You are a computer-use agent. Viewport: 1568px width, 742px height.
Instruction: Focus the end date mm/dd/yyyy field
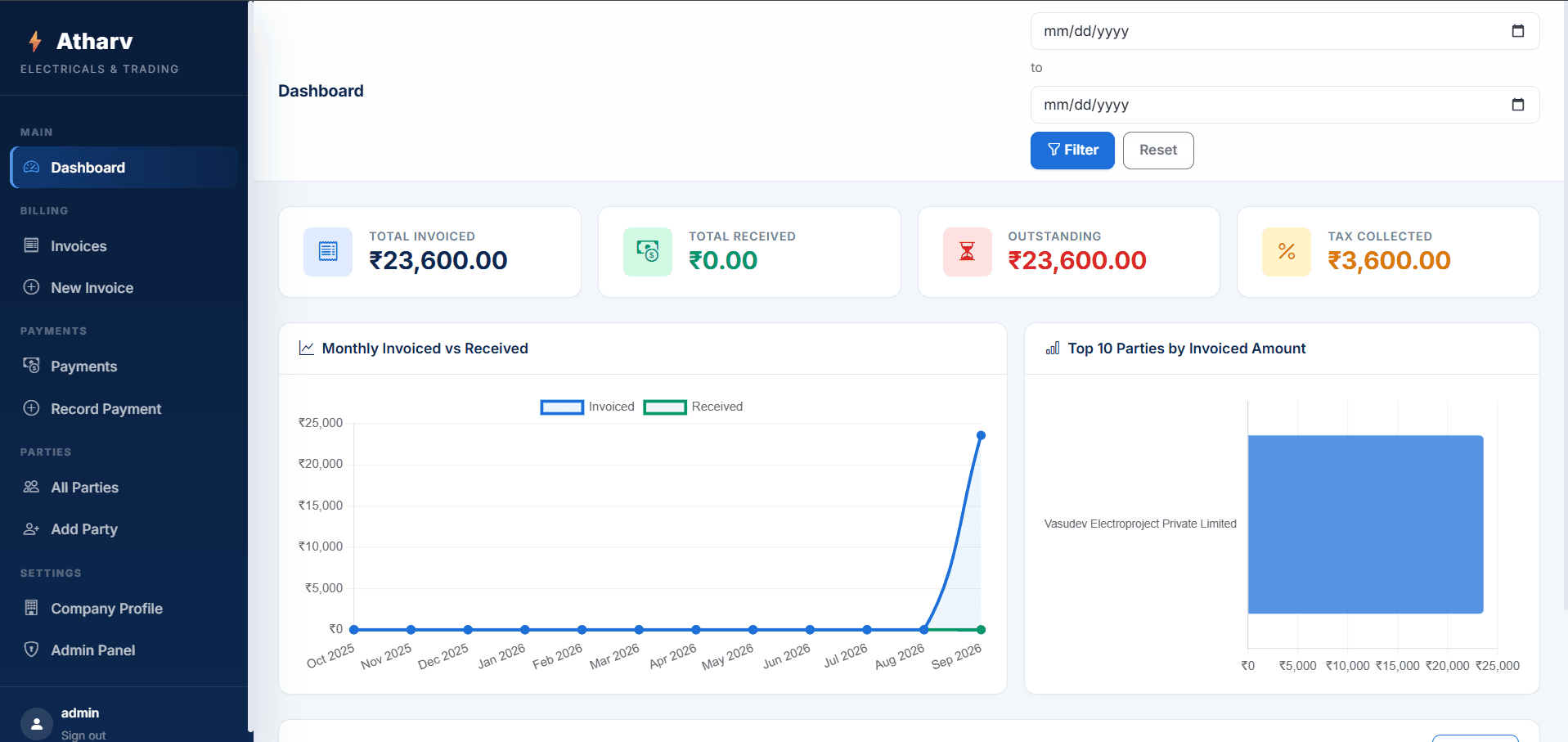pos(1284,105)
